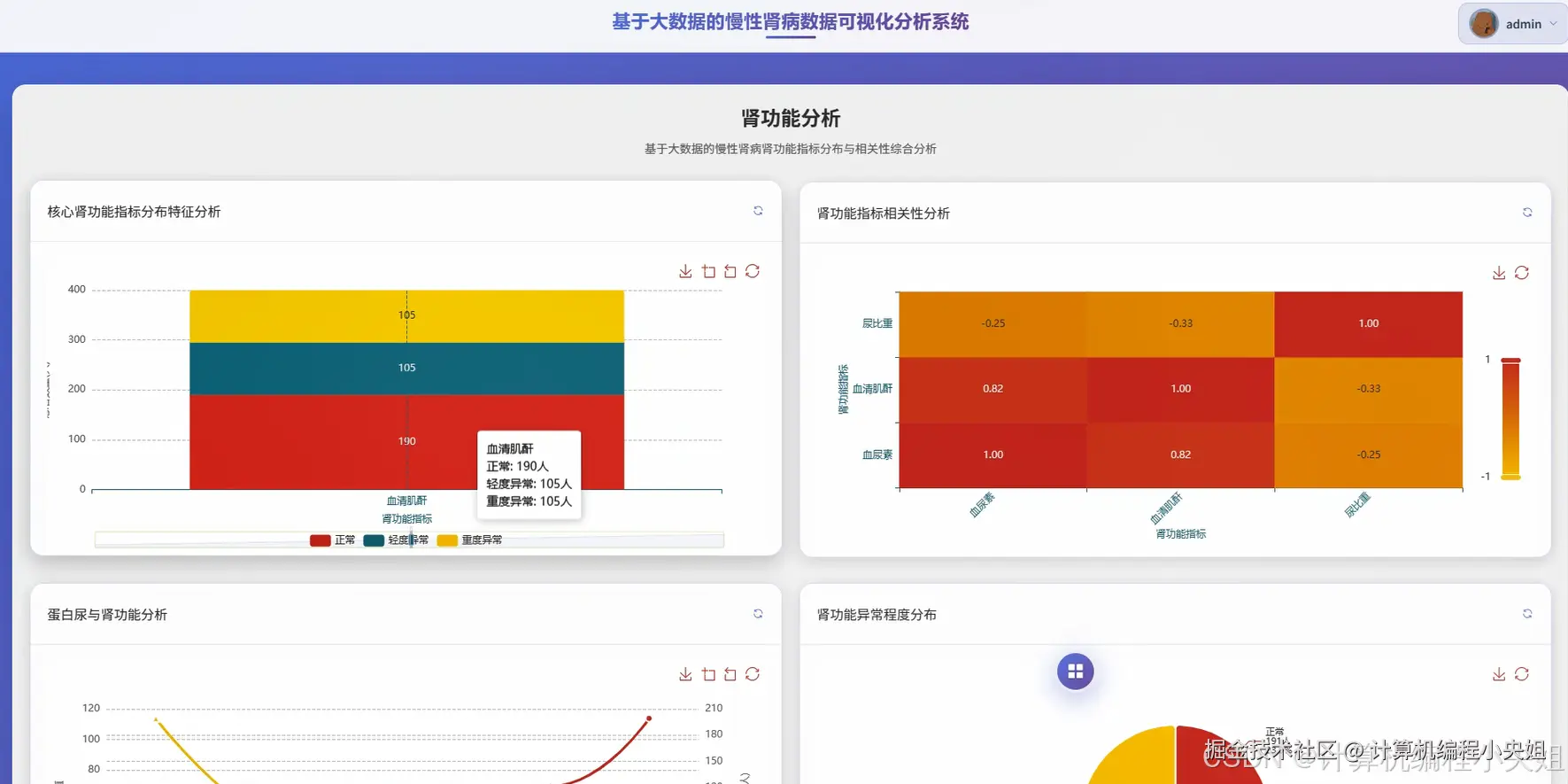Screen dimensions: 1568x784
Task: Toggle the 正常 legend series
Action: pos(333,540)
